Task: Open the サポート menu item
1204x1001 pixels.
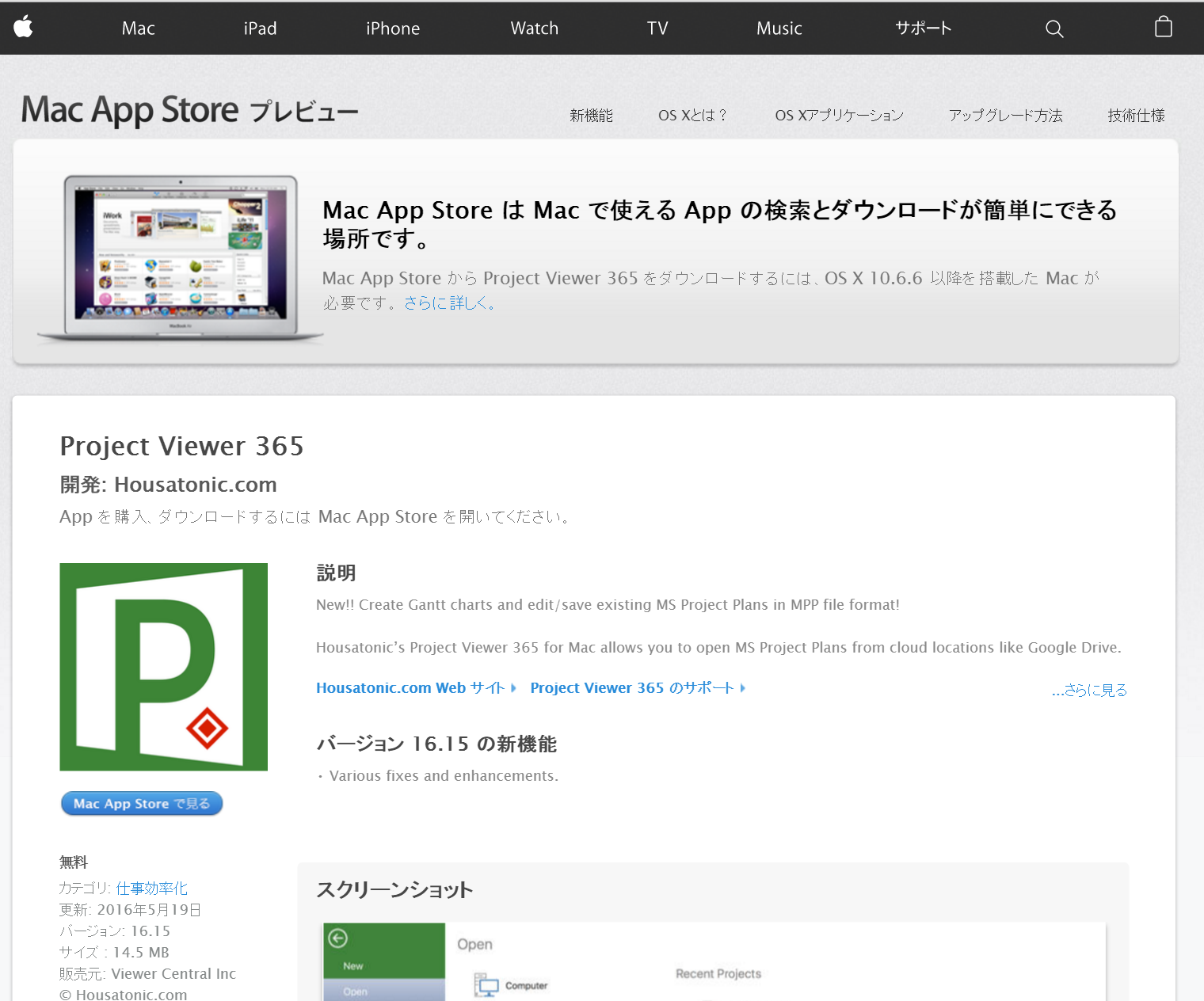Action: (924, 29)
